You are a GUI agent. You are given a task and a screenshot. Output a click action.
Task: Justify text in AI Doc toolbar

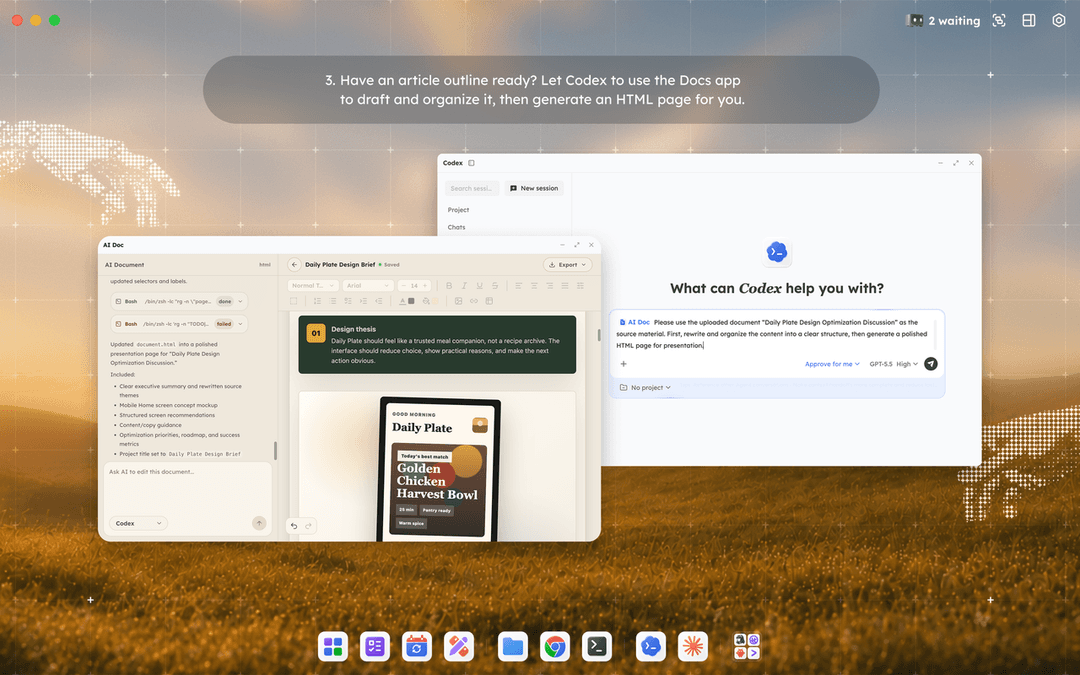(x=565, y=285)
